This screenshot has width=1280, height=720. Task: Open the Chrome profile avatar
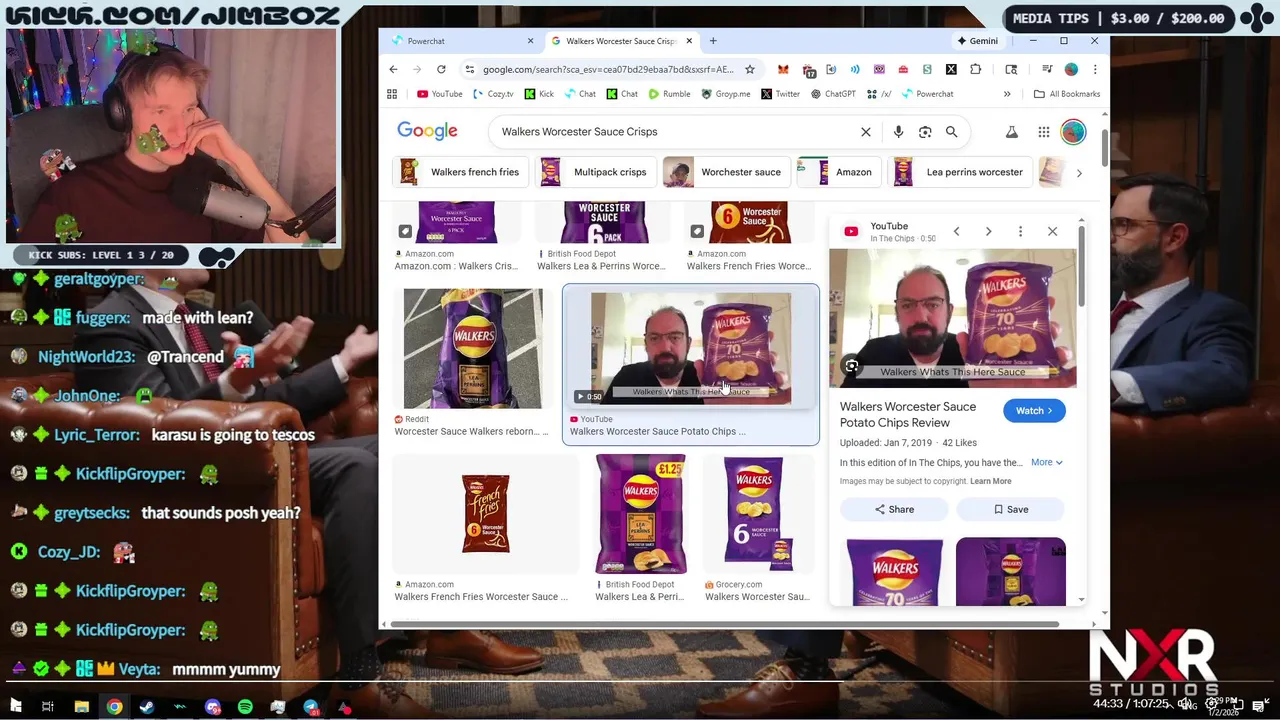(x=1071, y=69)
